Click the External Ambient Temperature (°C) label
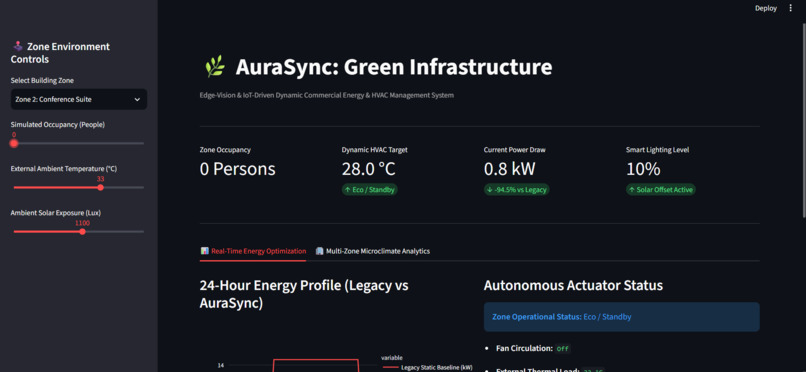Image resolution: width=806 pixels, height=372 pixels. point(64,169)
